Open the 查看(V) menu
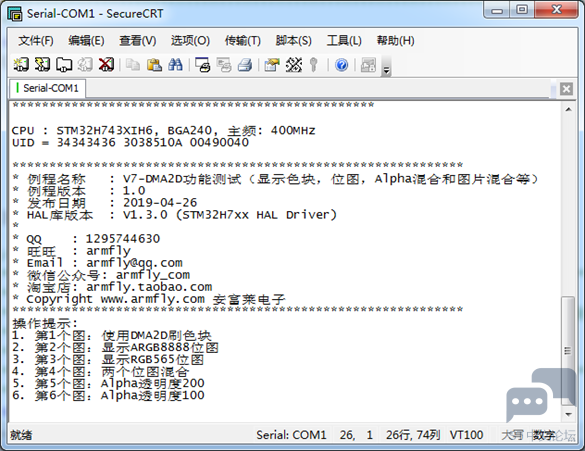Screen dimensions: 585x451 [x=138, y=40]
